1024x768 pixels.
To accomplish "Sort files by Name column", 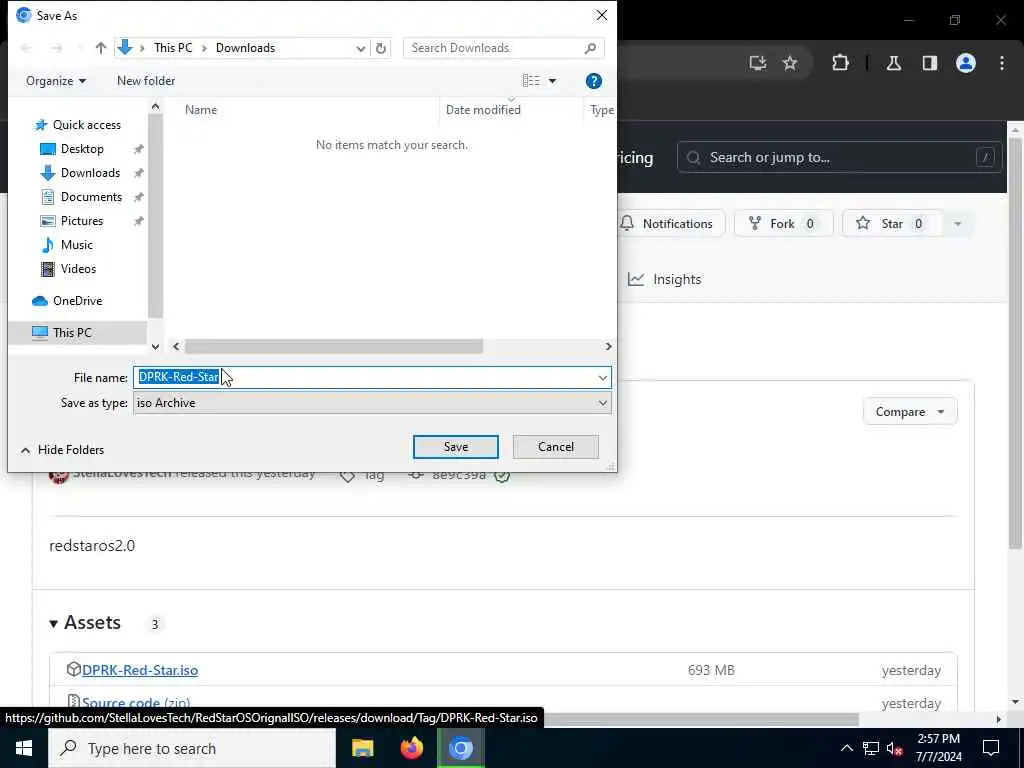I will point(200,110).
